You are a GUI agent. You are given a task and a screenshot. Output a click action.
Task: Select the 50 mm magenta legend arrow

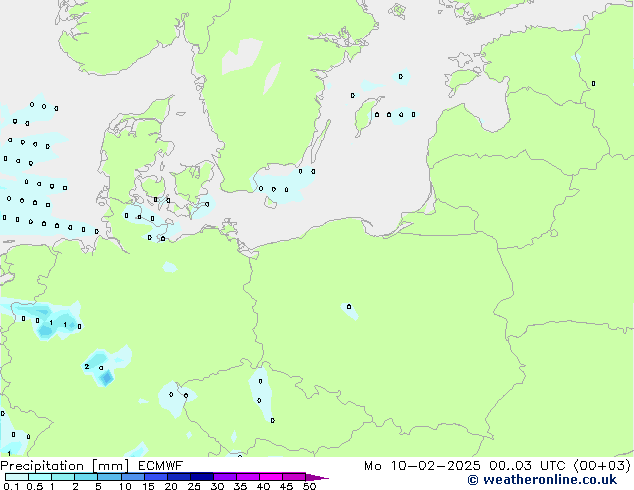tap(317, 477)
